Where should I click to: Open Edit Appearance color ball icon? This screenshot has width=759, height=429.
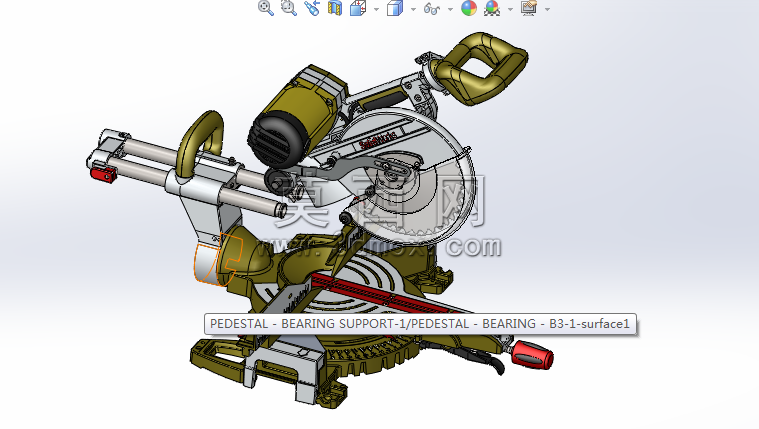469,8
